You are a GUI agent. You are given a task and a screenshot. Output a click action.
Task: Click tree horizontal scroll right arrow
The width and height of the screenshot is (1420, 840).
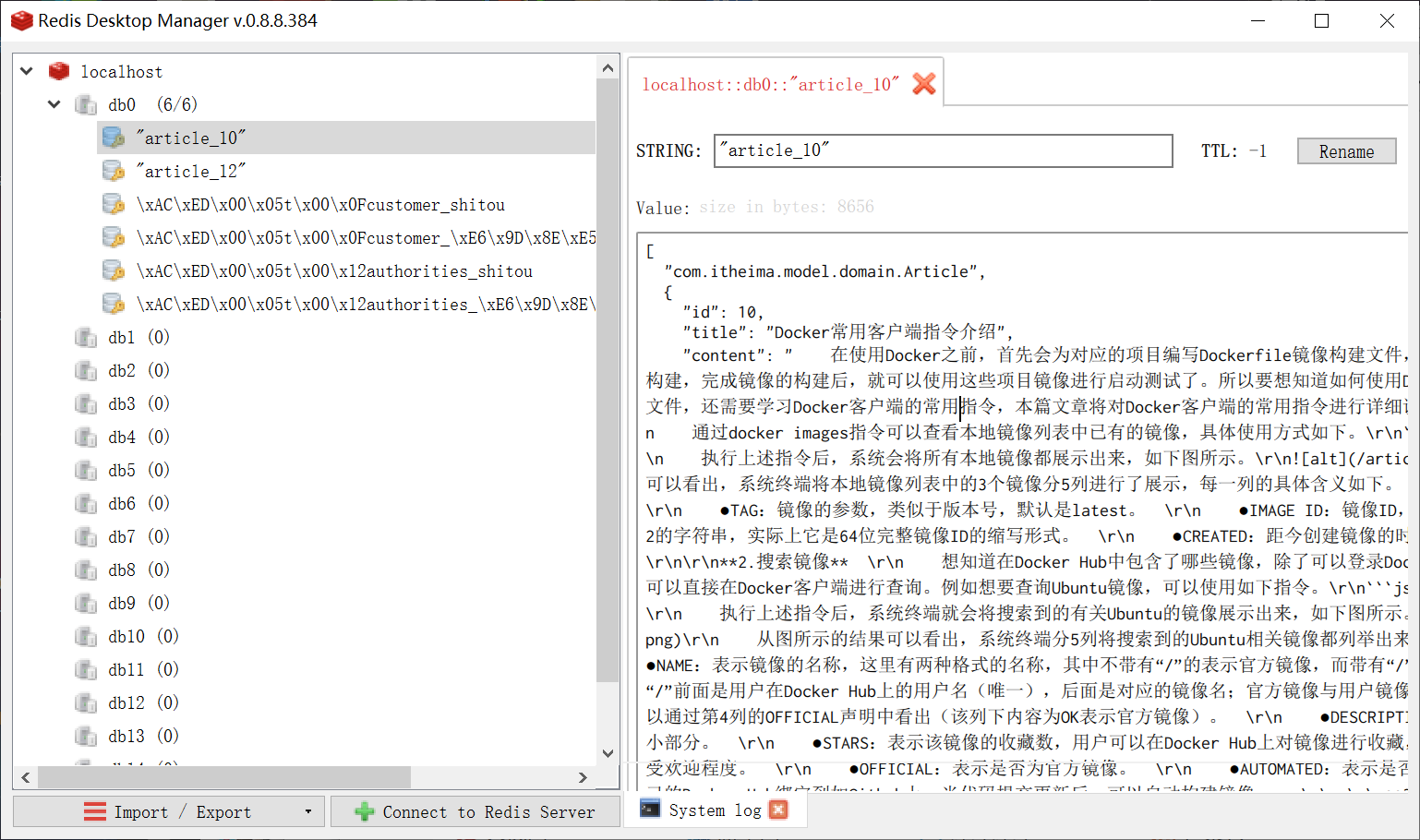coord(583,777)
